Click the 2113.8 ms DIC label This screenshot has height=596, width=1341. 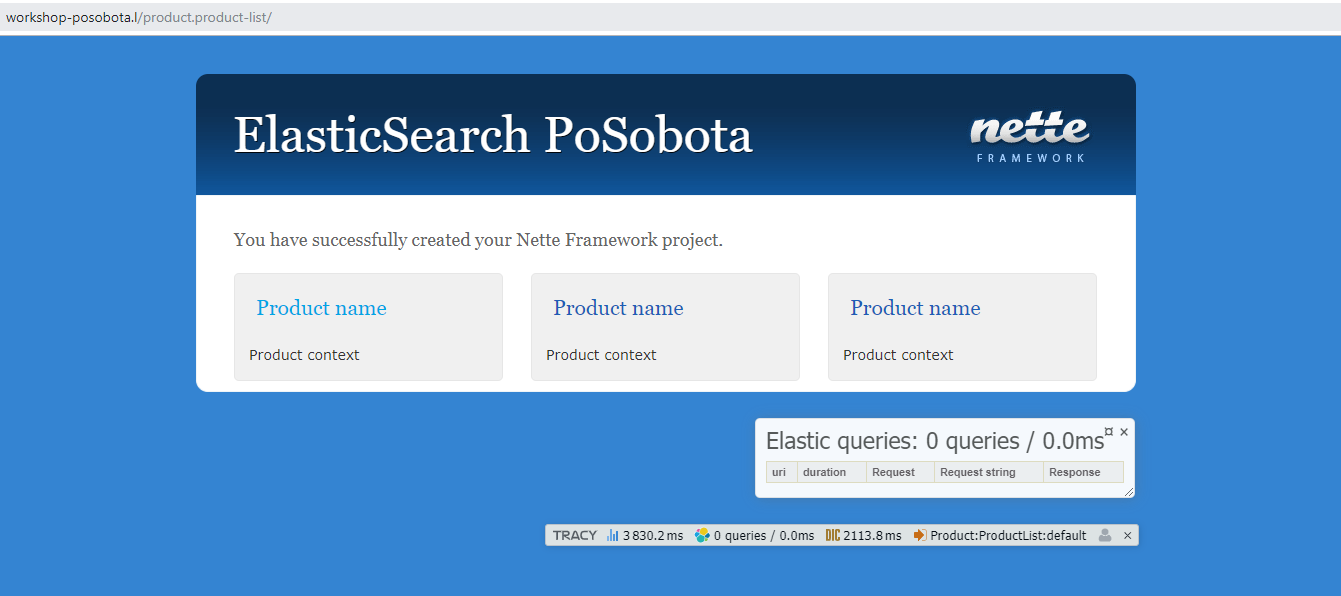[872, 536]
